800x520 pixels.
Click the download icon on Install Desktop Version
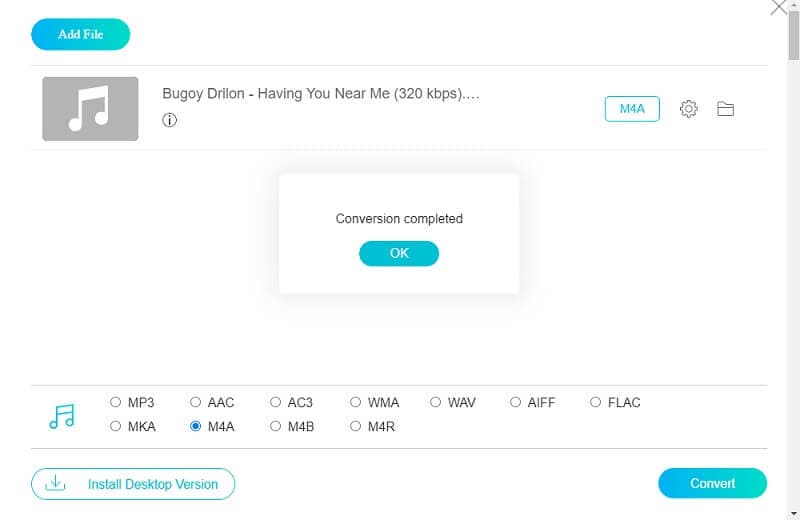tap(57, 484)
